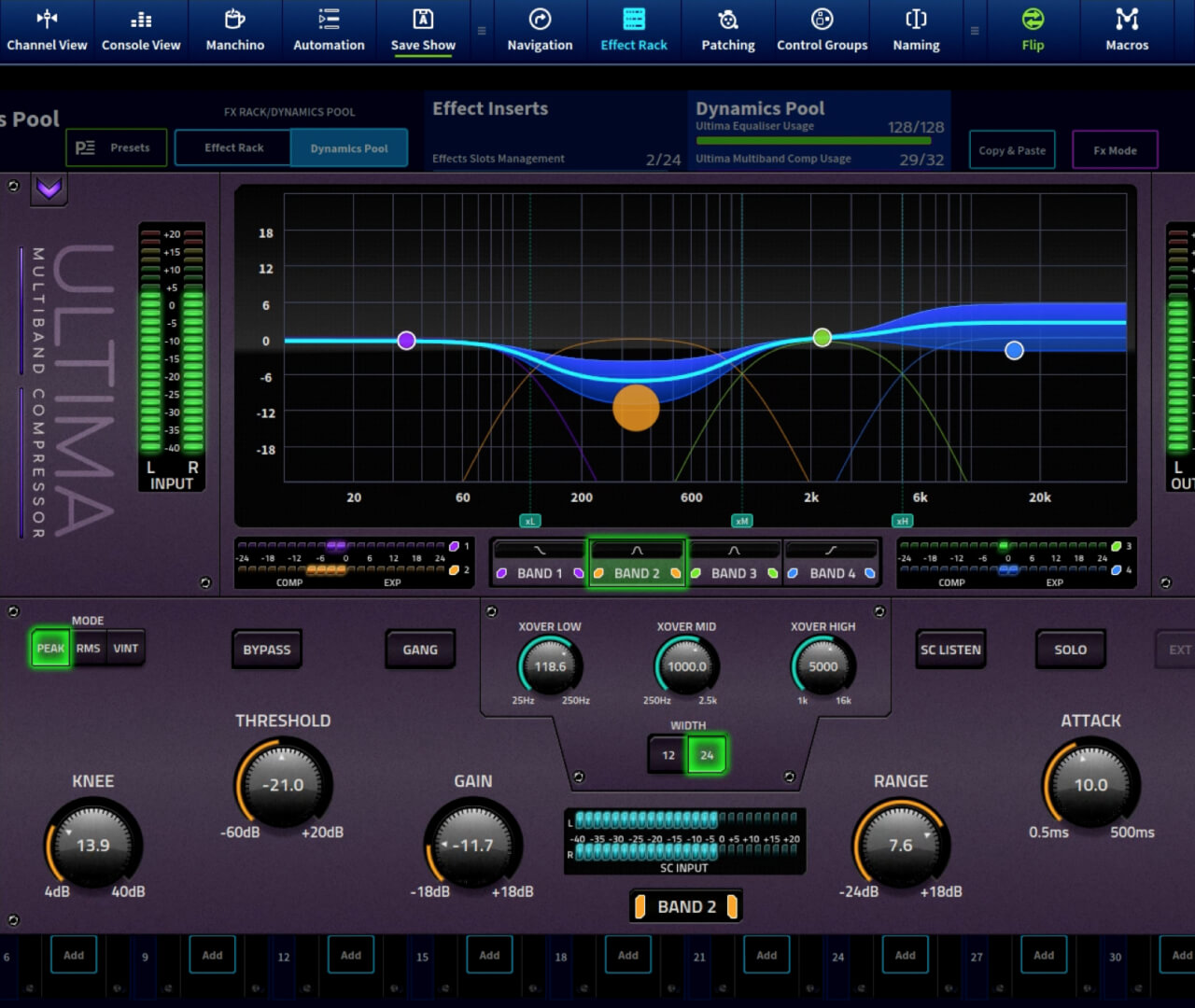Activate the Flip icon
Viewport: 1195px width, 1008px height.
[1033, 31]
